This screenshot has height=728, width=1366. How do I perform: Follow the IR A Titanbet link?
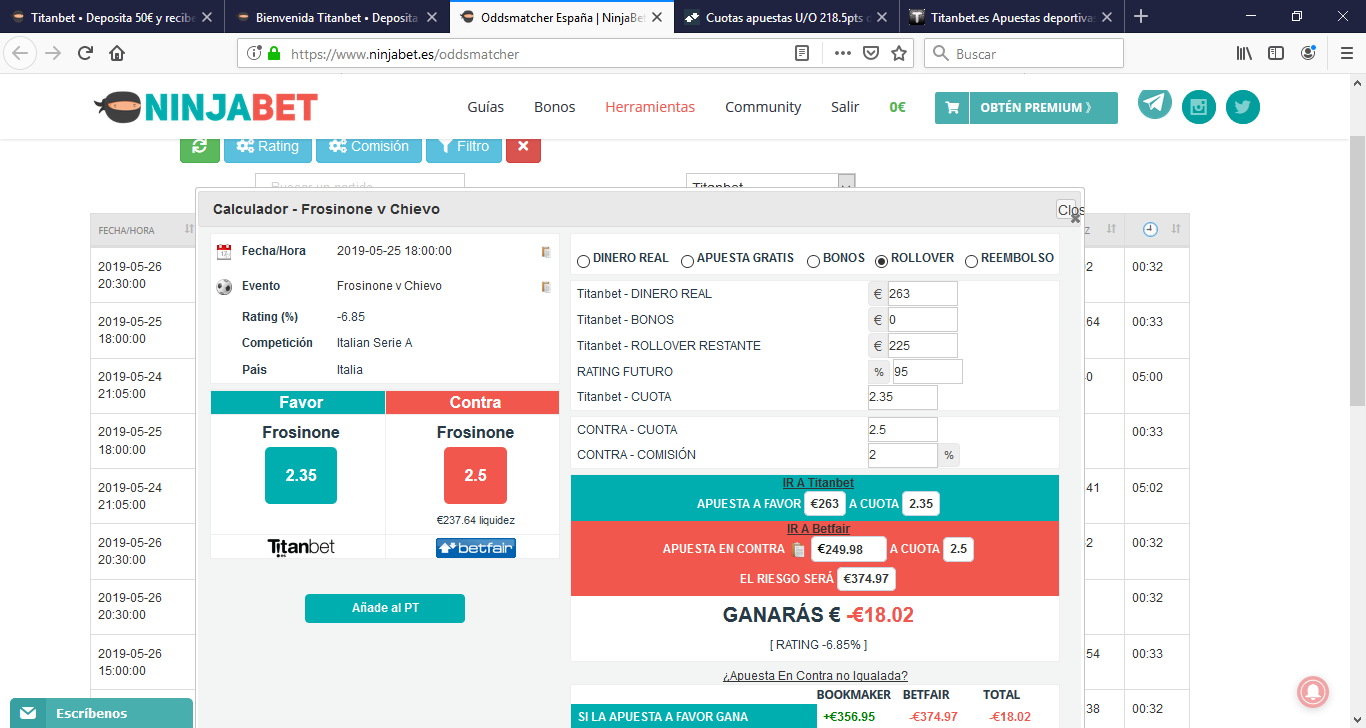(x=818, y=483)
